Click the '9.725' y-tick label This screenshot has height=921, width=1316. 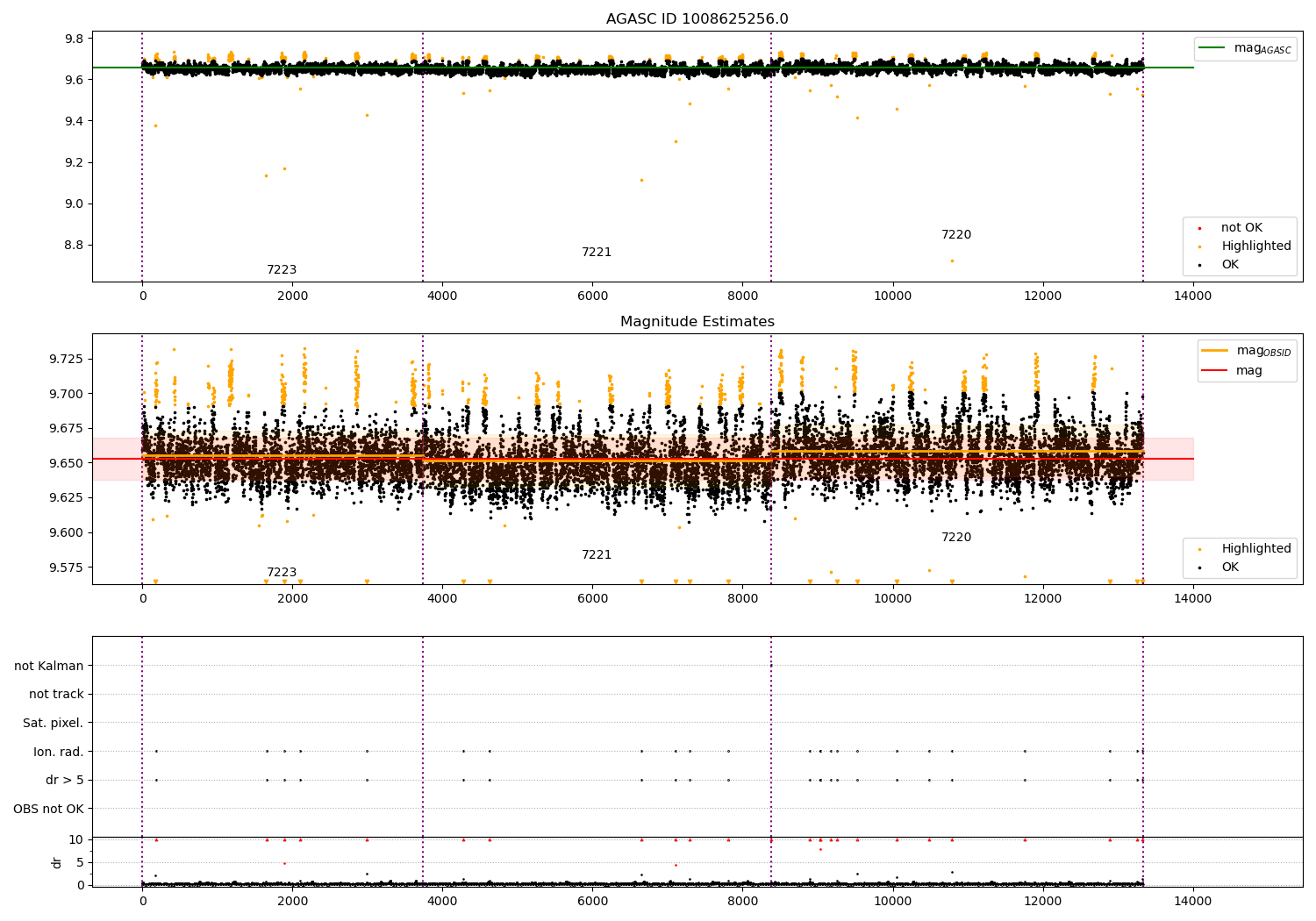click(67, 359)
